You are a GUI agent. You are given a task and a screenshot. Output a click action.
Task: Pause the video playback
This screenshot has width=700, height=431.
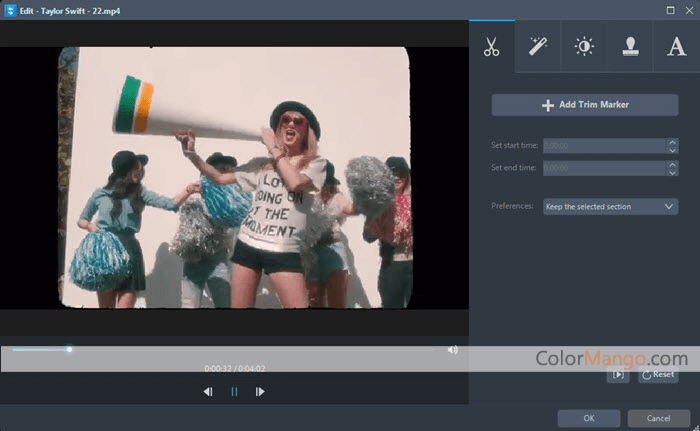[x=234, y=392]
